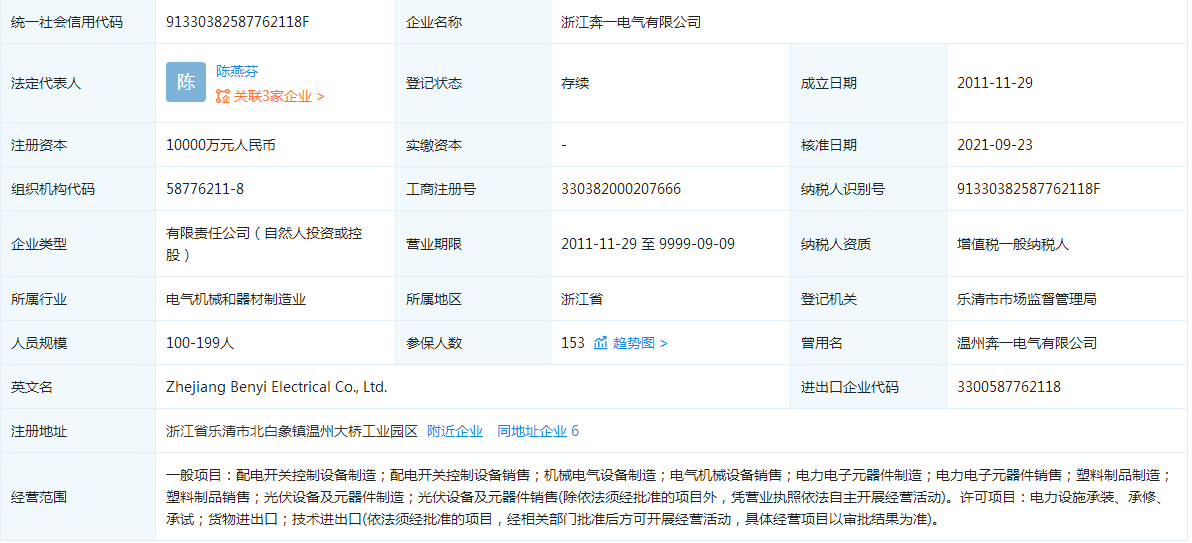The image size is (1192, 543).
Task: Click the 实缴资本 label cell
Action: pyautogui.click(x=473, y=144)
